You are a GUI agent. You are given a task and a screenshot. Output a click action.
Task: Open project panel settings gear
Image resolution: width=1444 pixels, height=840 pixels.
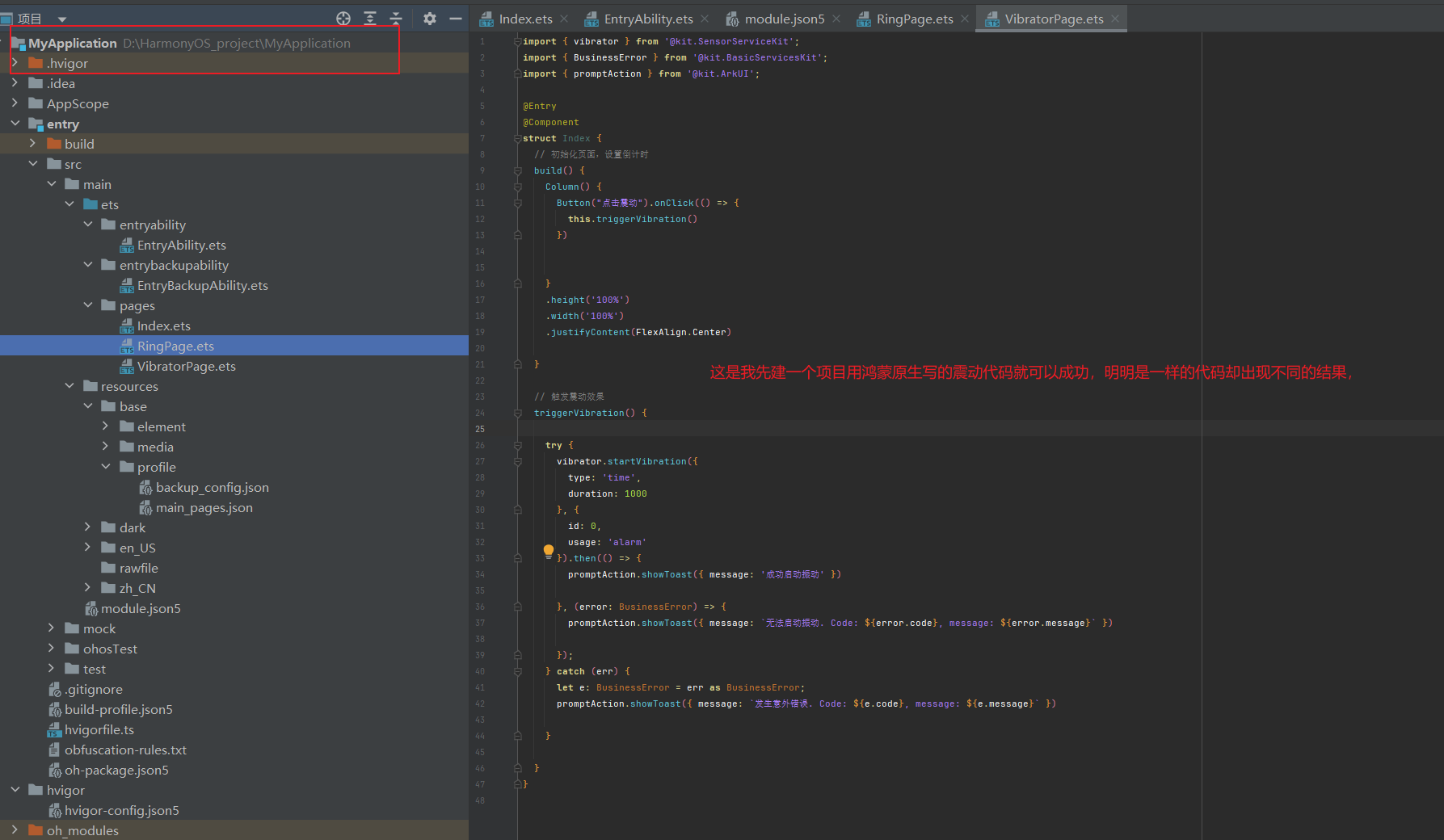click(430, 19)
